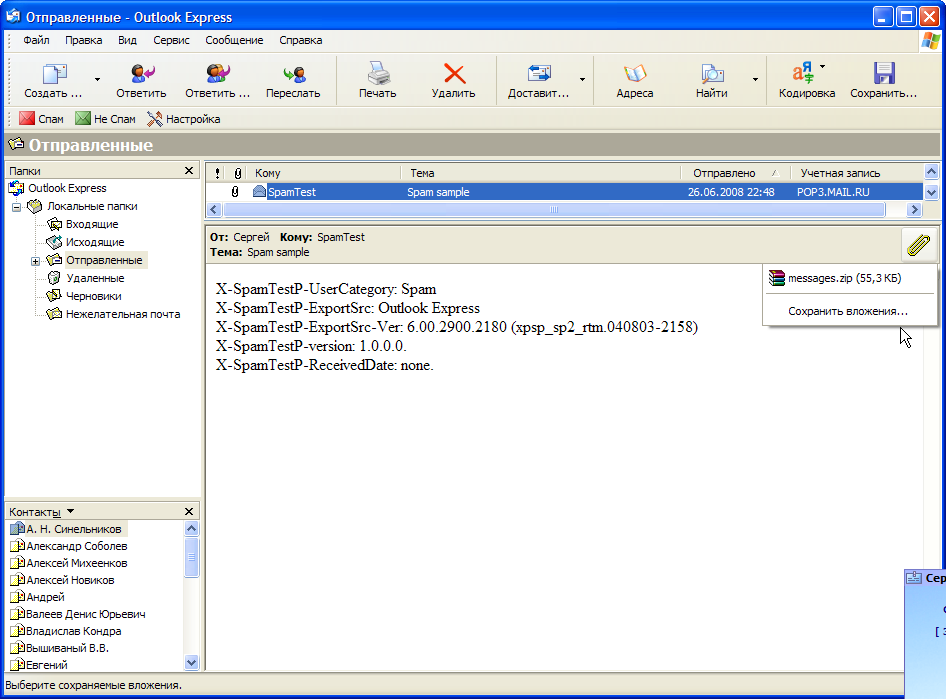Viewport: 946px width, 699px height.
Task: Click the message list scroll left arrow
Action: (214, 210)
